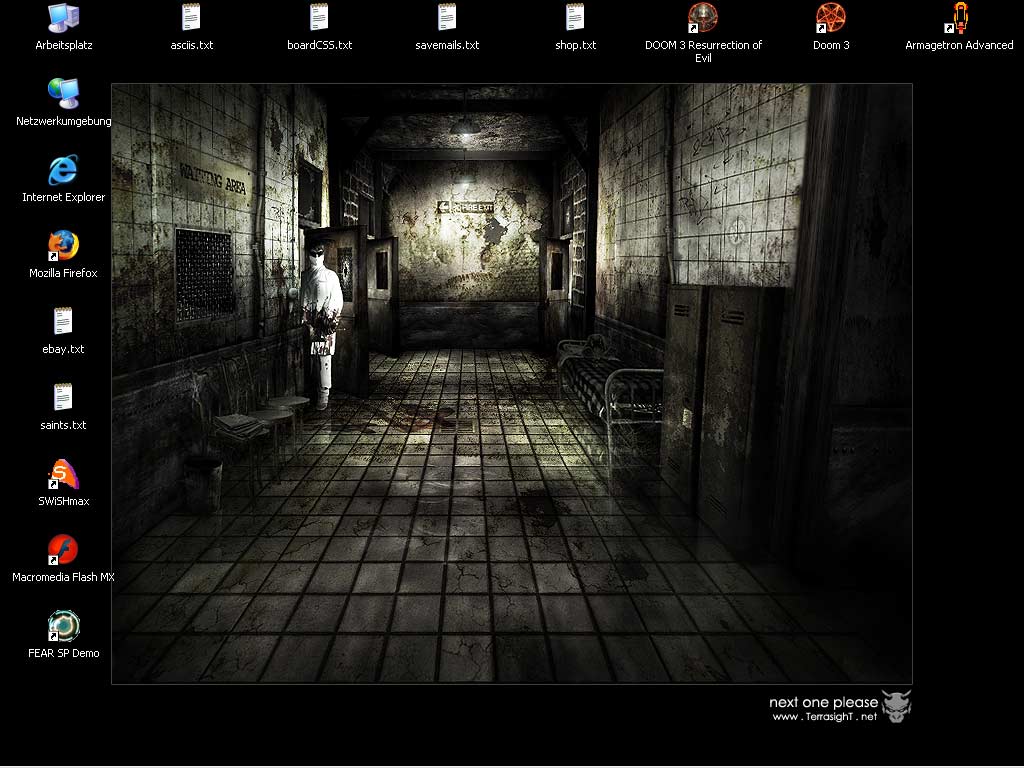Select the Armagetron Advanced shortcut

point(959,18)
